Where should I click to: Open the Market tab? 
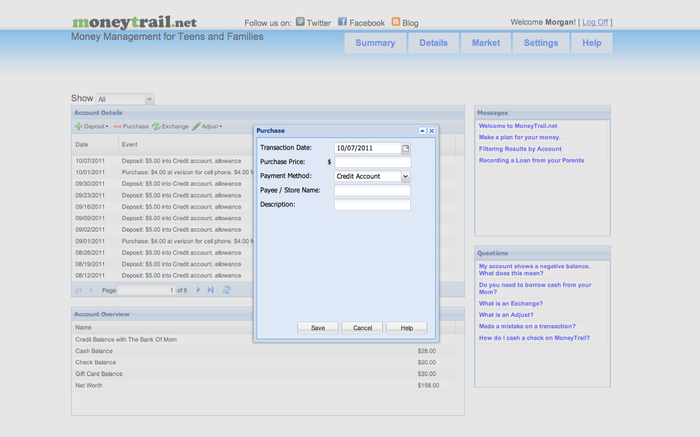[x=486, y=43]
